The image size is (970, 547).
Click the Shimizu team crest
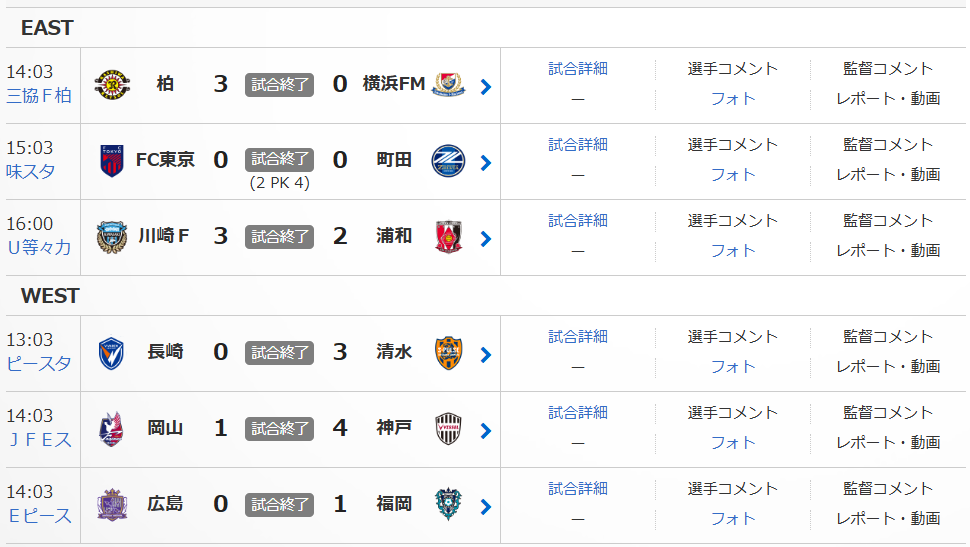(x=449, y=353)
